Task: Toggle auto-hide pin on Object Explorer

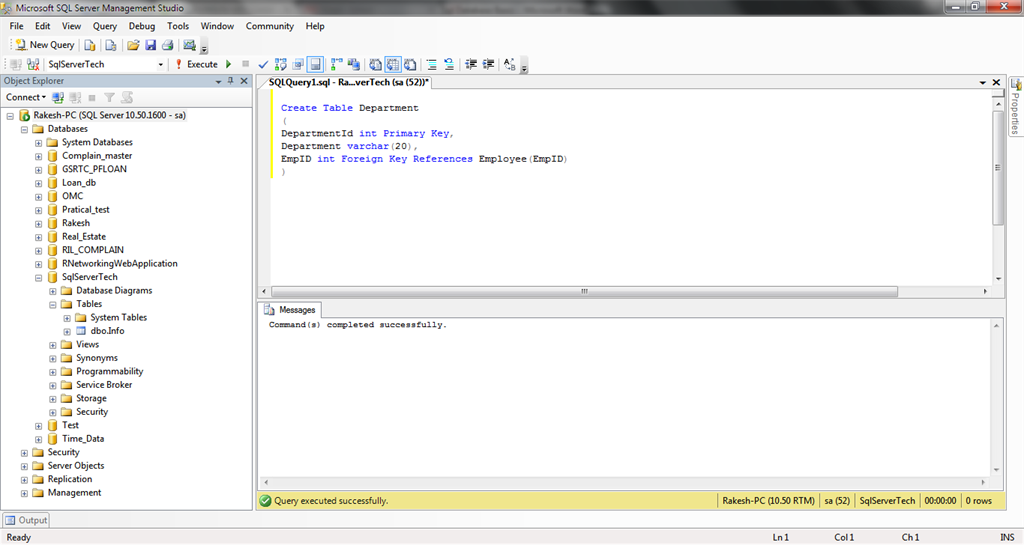Action: [231, 81]
